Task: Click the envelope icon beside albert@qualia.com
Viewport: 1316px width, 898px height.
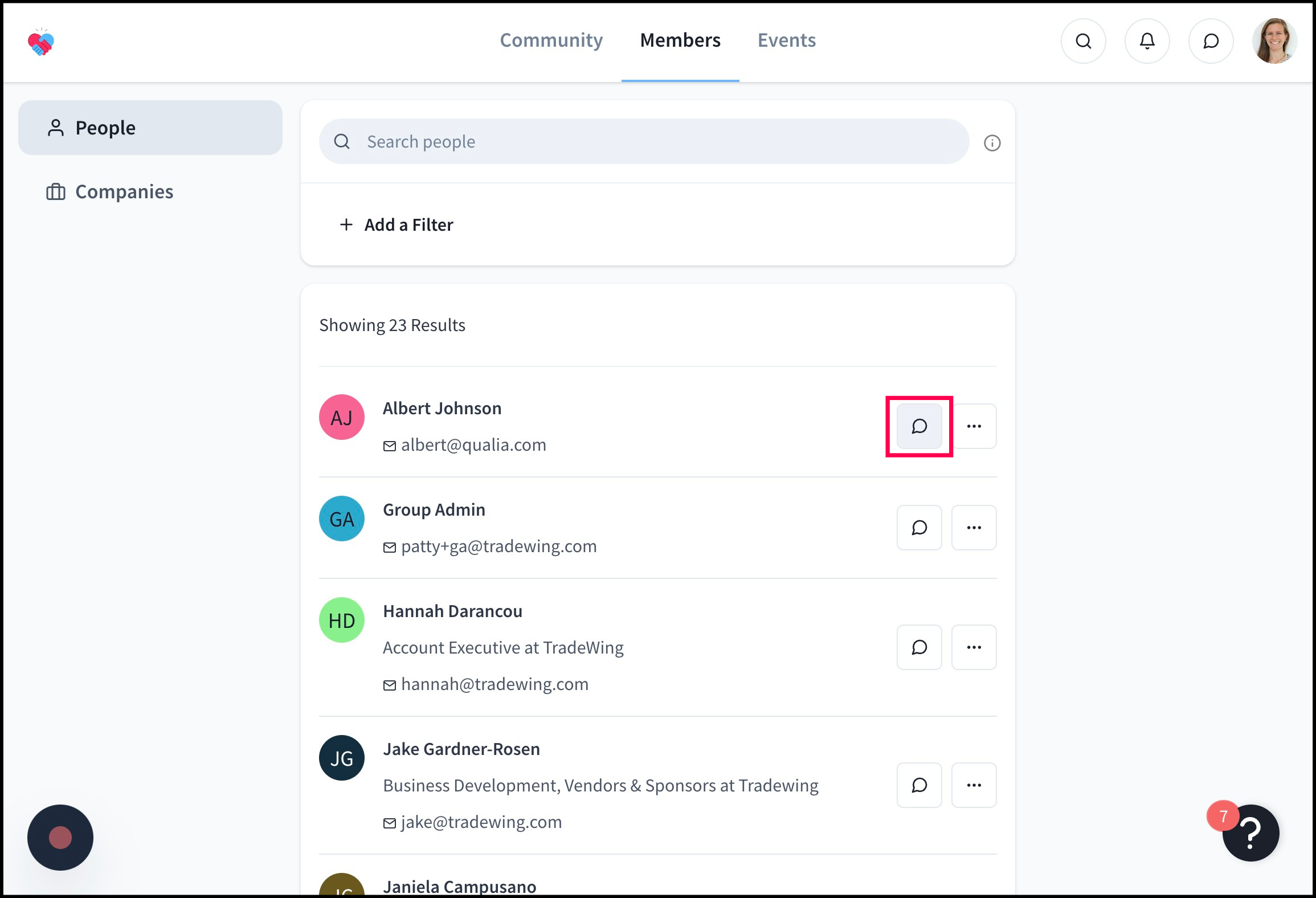Action: pos(389,446)
